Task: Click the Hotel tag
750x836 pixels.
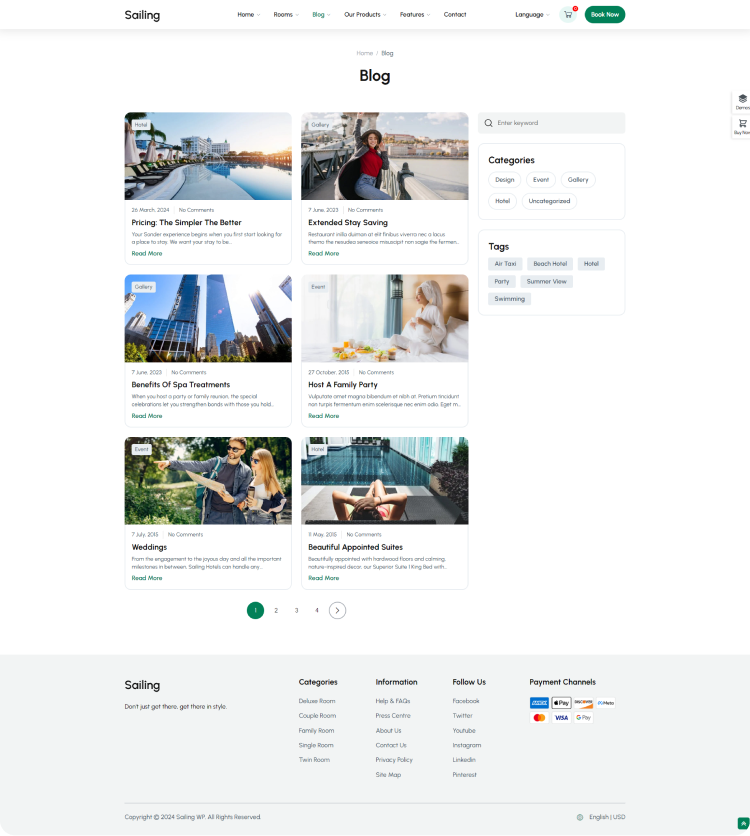Action: pyautogui.click(x=591, y=264)
